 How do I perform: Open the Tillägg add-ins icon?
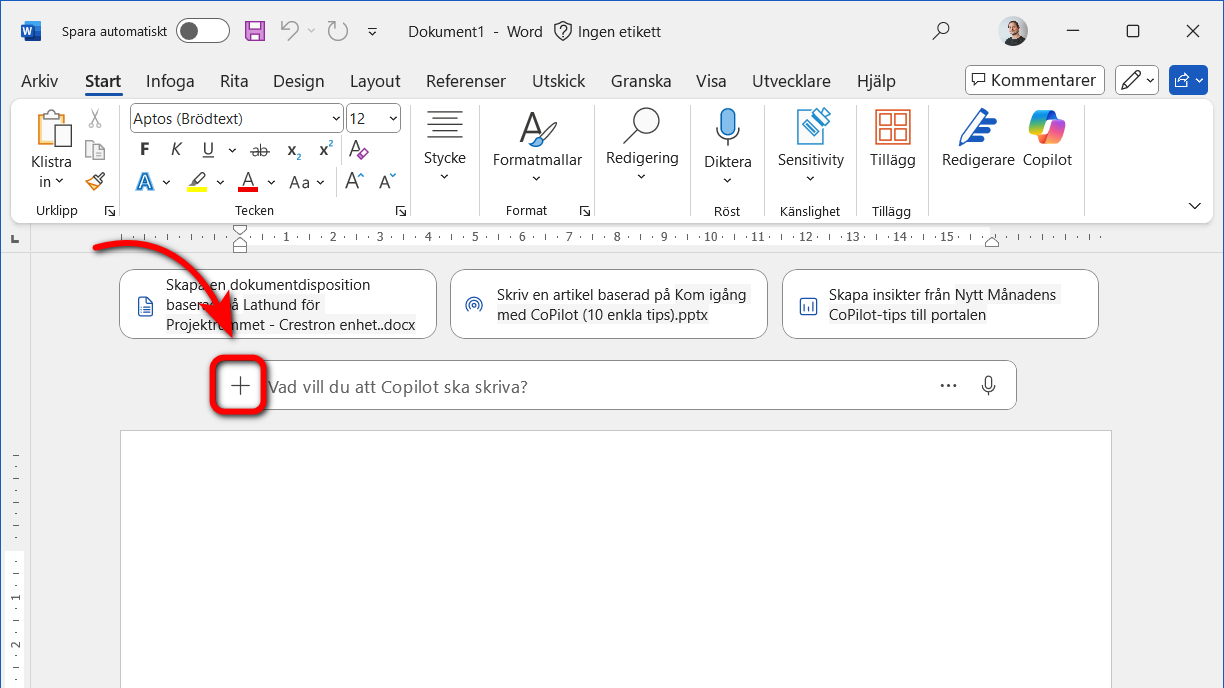(892, 128)
